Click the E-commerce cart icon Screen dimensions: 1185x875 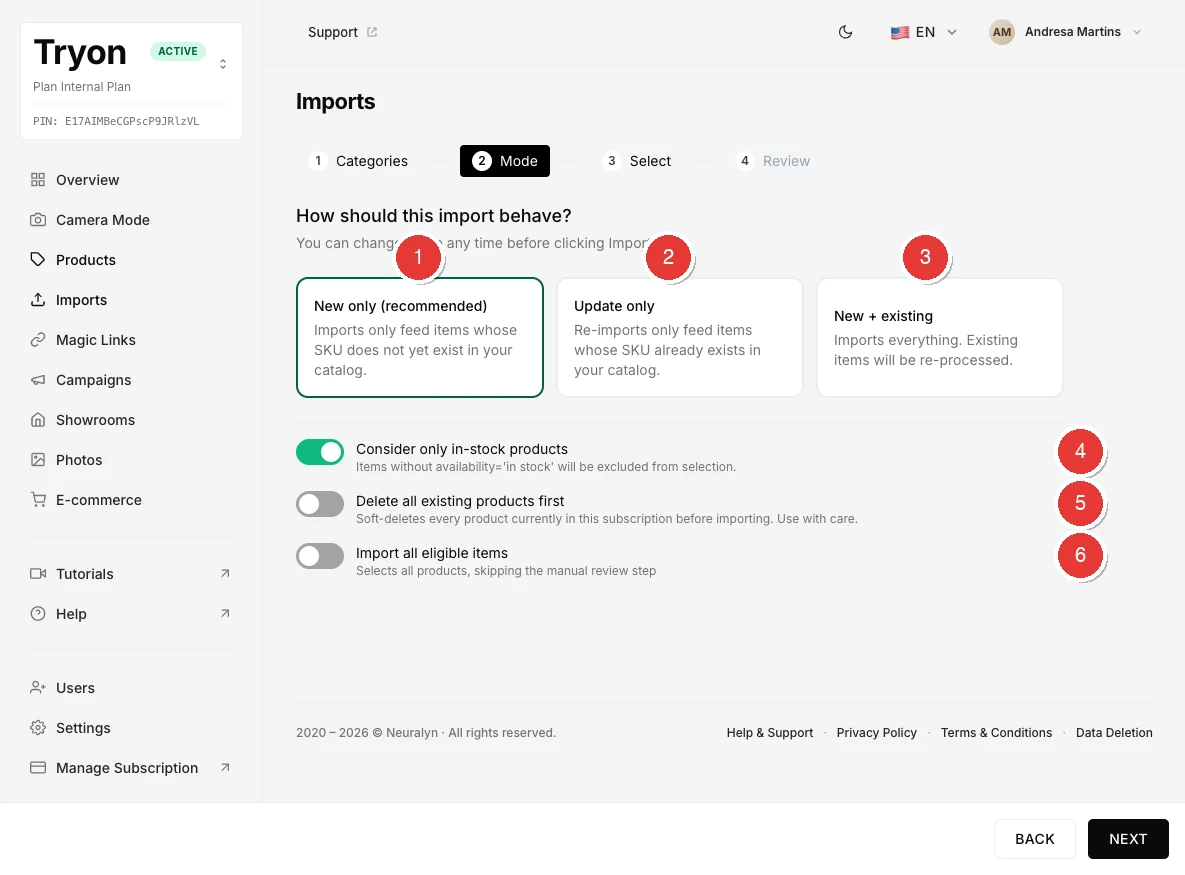pyautogui.click(x=38, y=500)
